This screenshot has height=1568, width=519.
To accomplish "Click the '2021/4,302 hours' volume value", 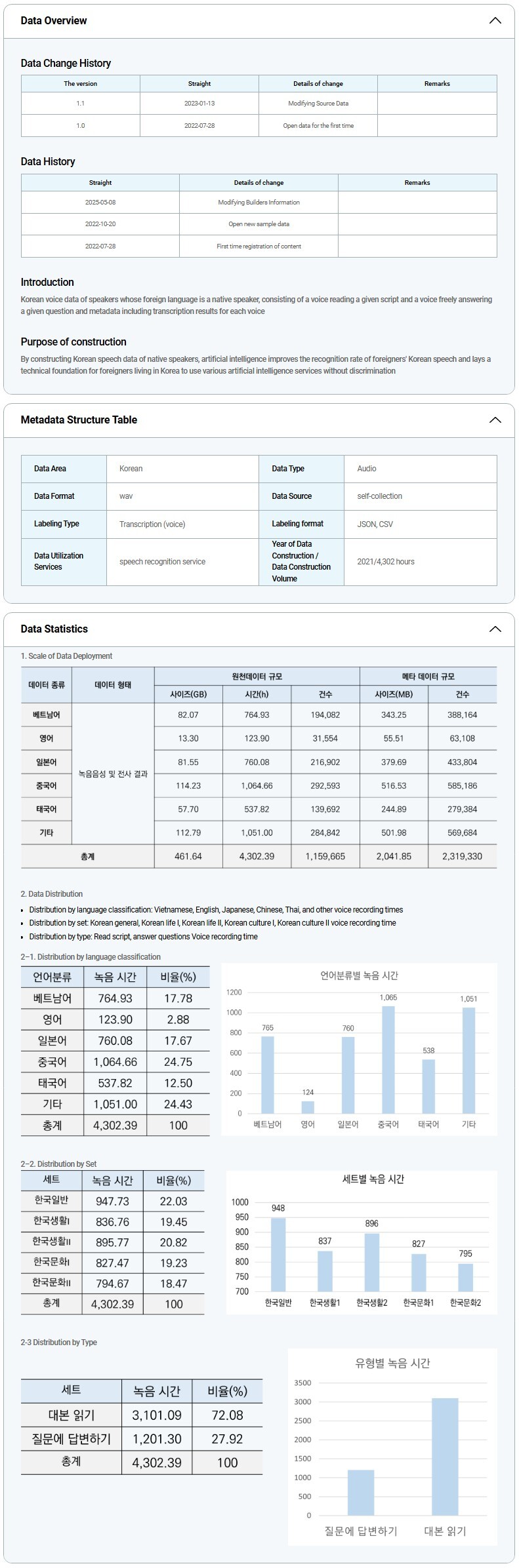I will click(386, 562).
